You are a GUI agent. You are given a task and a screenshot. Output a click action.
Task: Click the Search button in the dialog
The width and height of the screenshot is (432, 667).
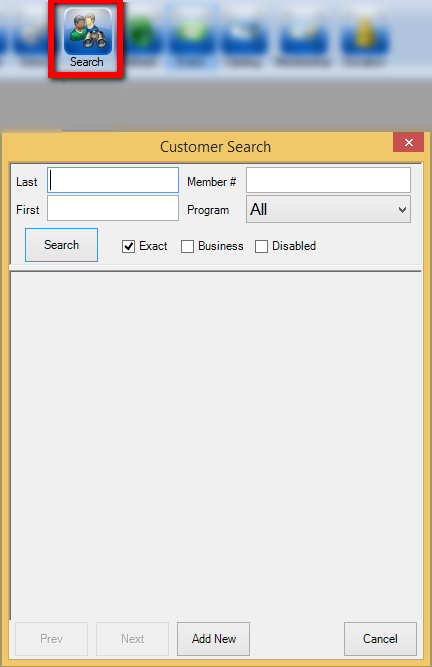click(61, 245)
